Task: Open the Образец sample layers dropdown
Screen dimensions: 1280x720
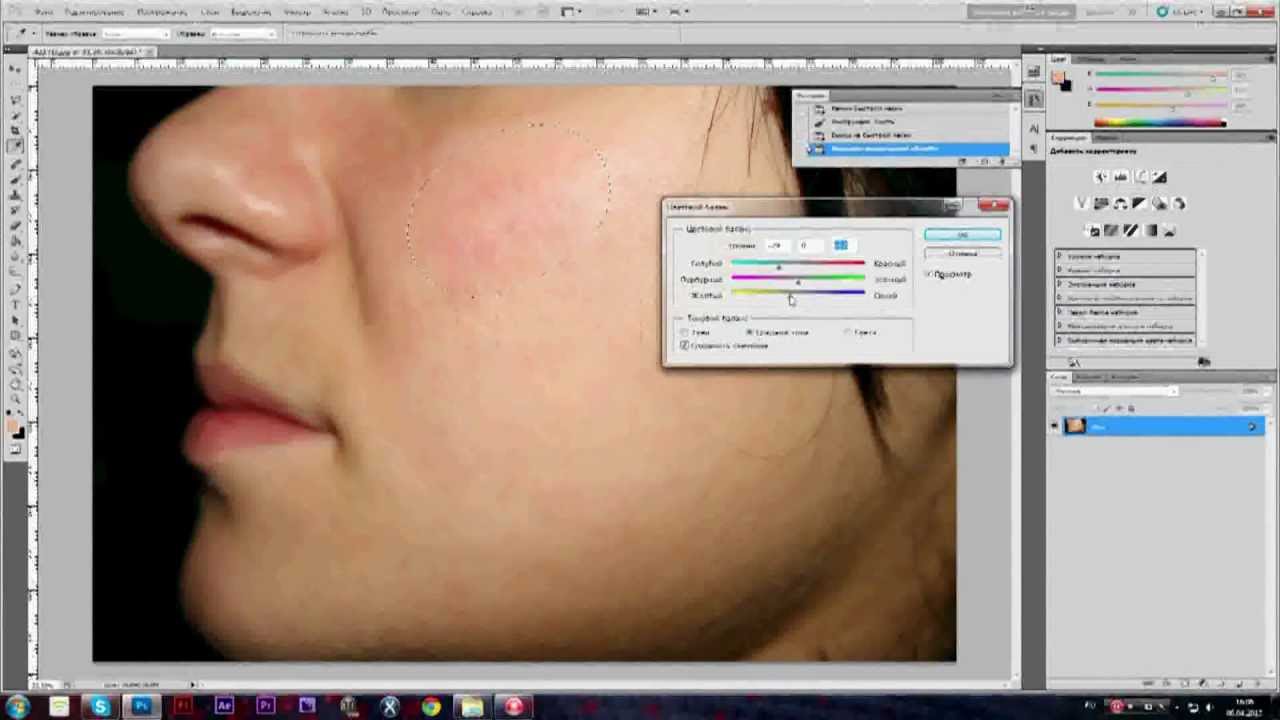Action: click(242, 34)
